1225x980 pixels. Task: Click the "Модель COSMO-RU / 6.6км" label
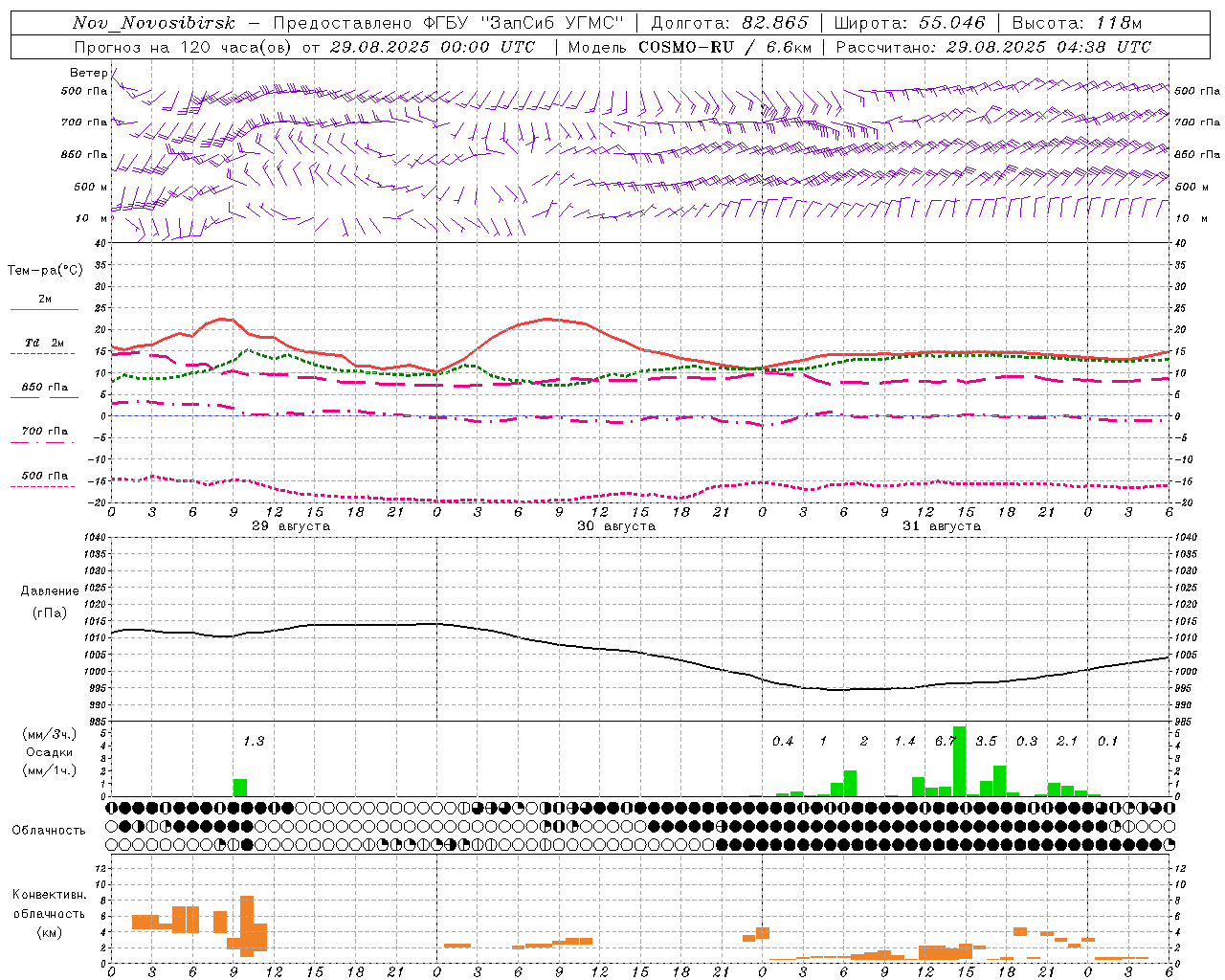pyautogui.click(x=690, y=47)
